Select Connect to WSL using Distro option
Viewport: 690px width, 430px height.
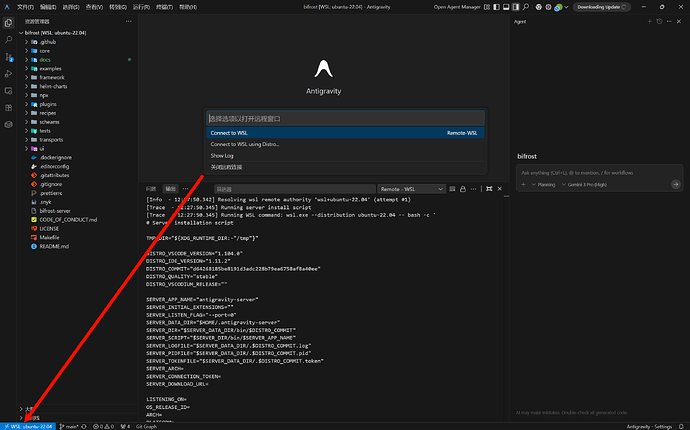(345, 144)
